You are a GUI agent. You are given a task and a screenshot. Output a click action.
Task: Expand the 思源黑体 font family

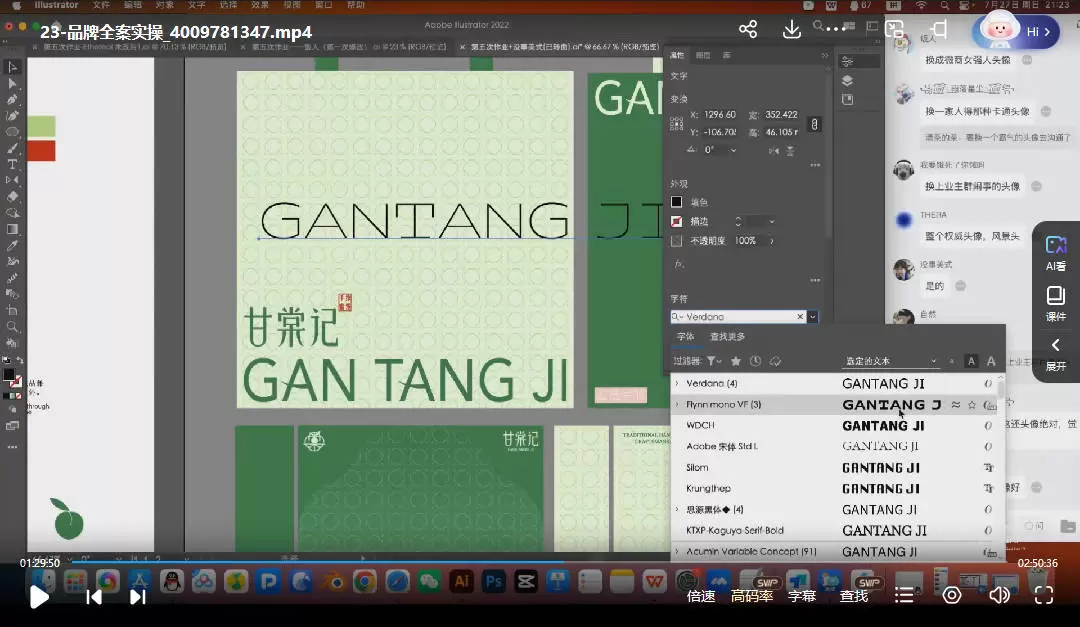pos(677,510)
